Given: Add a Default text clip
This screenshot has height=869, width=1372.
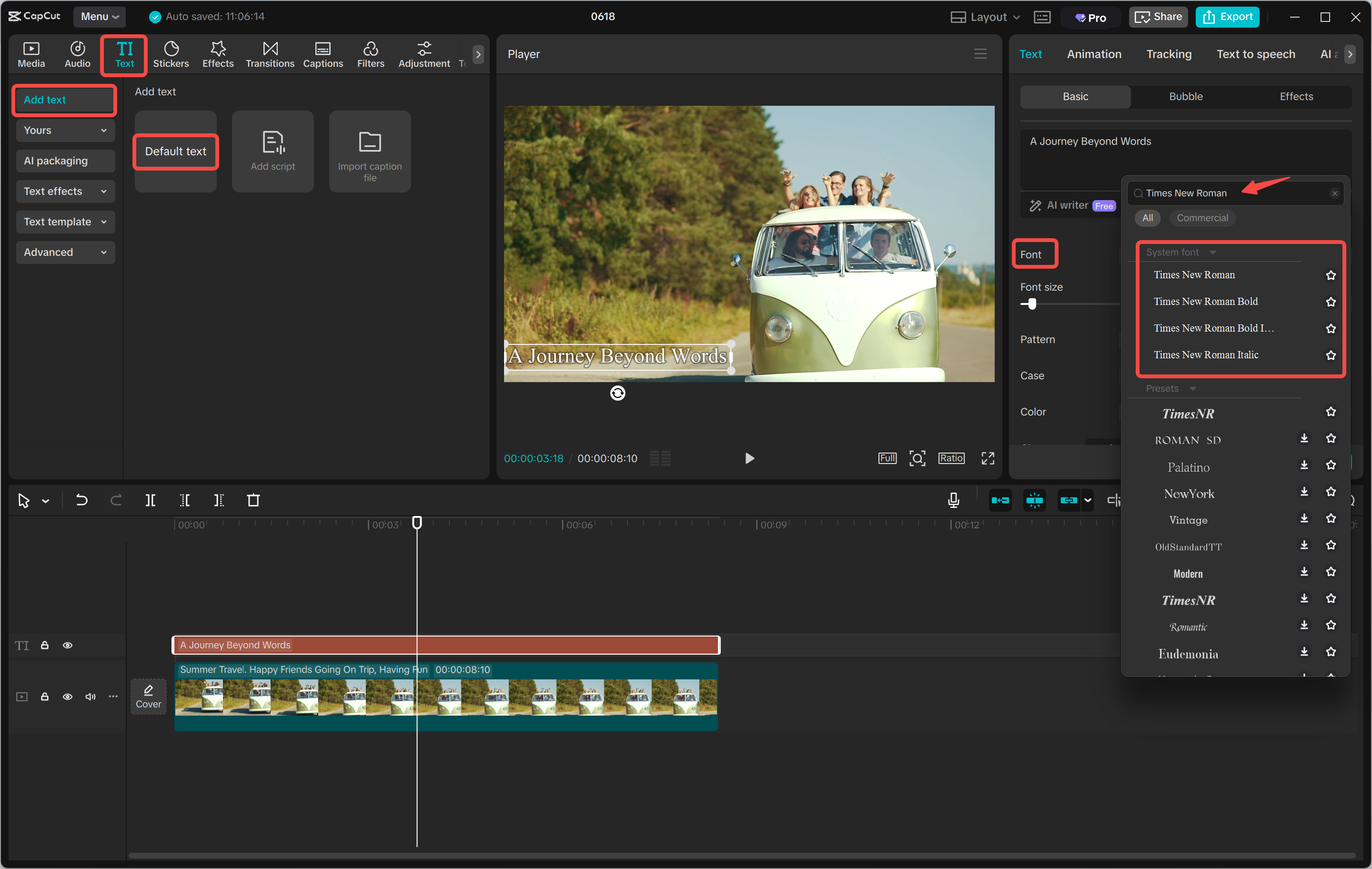Looking at the screenshot, I should tap(175, 151).
